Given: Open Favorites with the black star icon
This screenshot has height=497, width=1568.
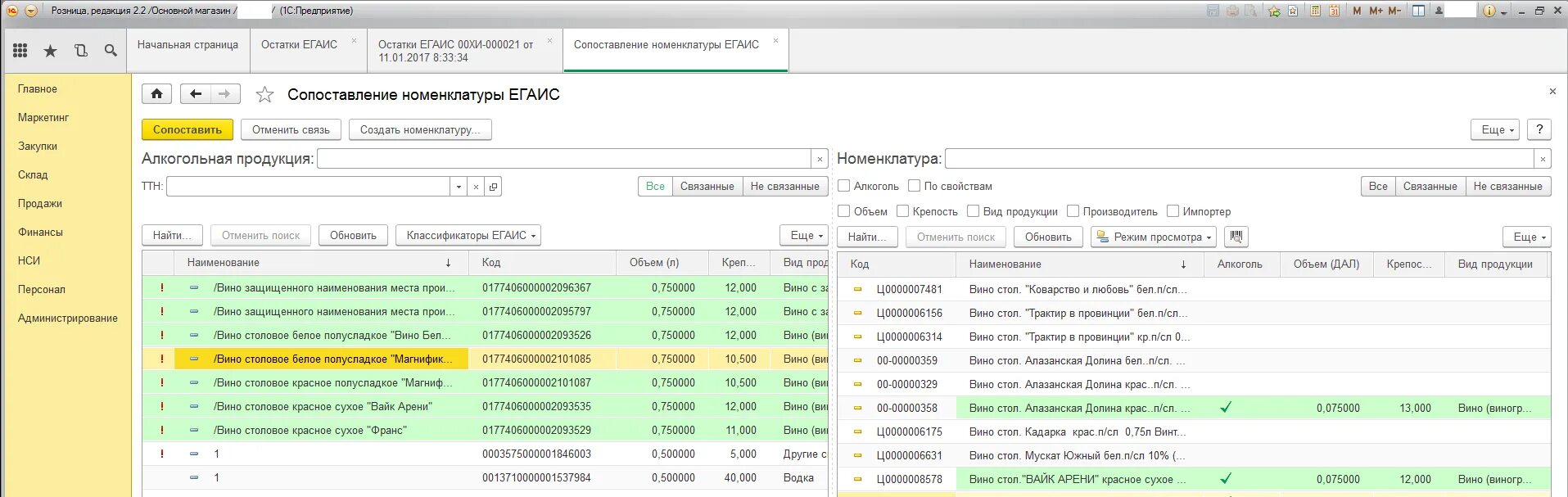Looking at the screenshot, I should coord(50,51).
